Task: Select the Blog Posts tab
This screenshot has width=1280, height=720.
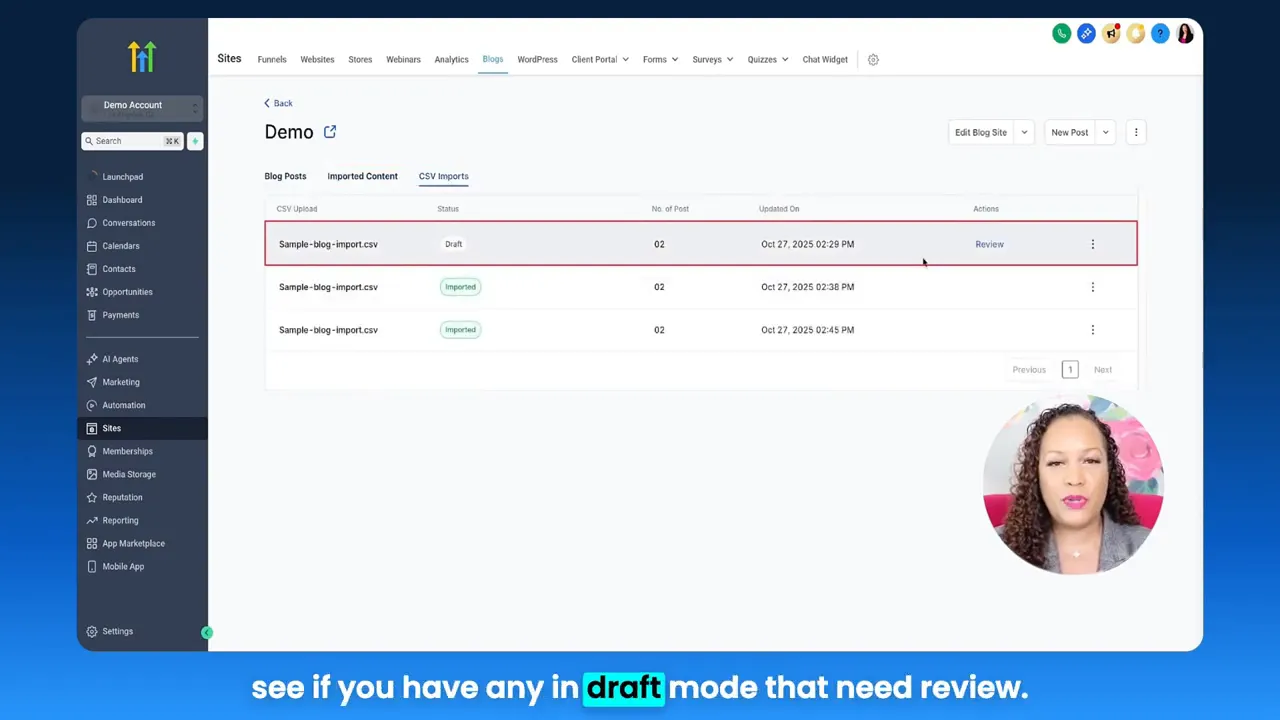Action: pyautogui.click(x=285, y=176)
